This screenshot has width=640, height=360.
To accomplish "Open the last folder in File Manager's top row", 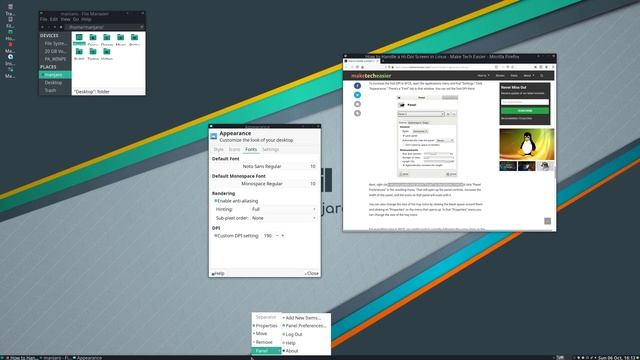I will coord(134,39).
